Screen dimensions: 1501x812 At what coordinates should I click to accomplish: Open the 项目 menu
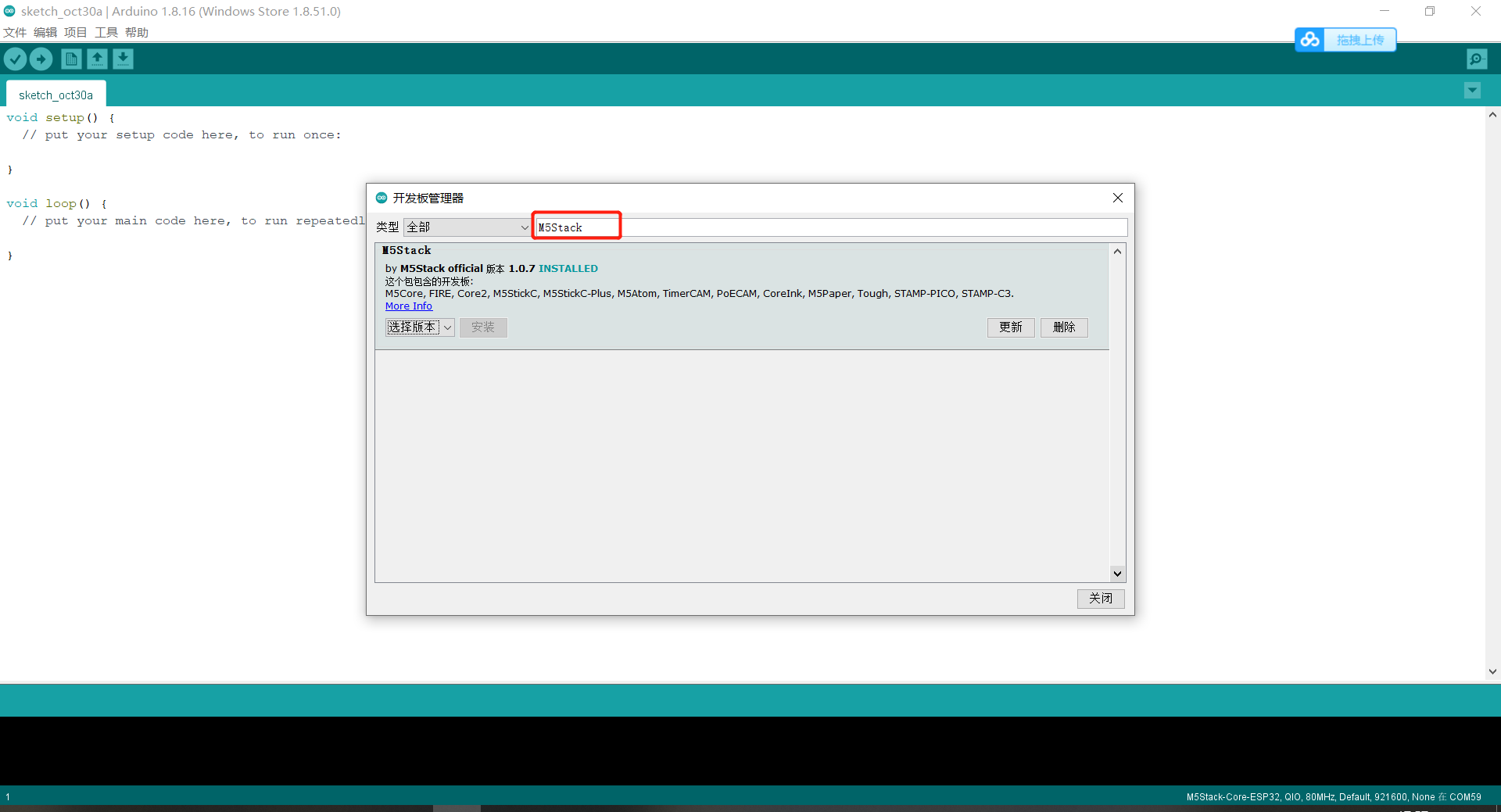coord(76,32)
